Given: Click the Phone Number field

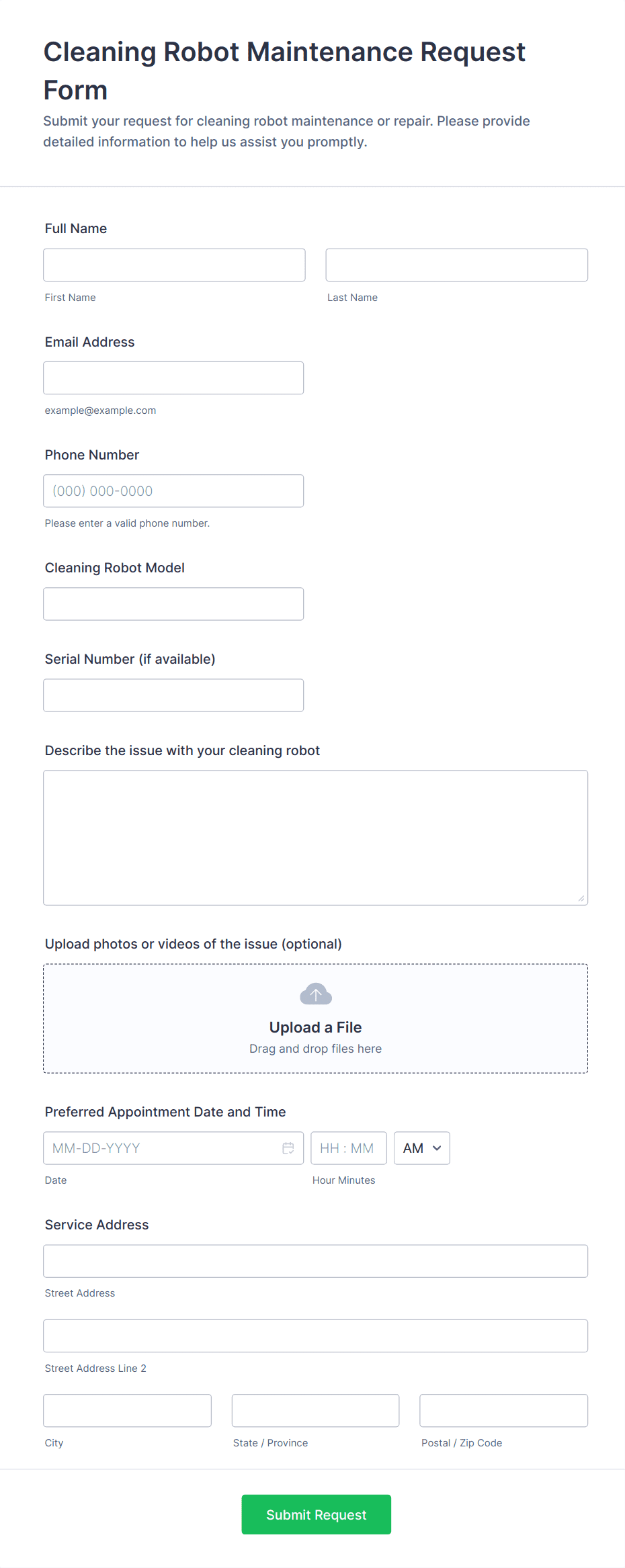Looking at the screenshot, I should [173, 490].
